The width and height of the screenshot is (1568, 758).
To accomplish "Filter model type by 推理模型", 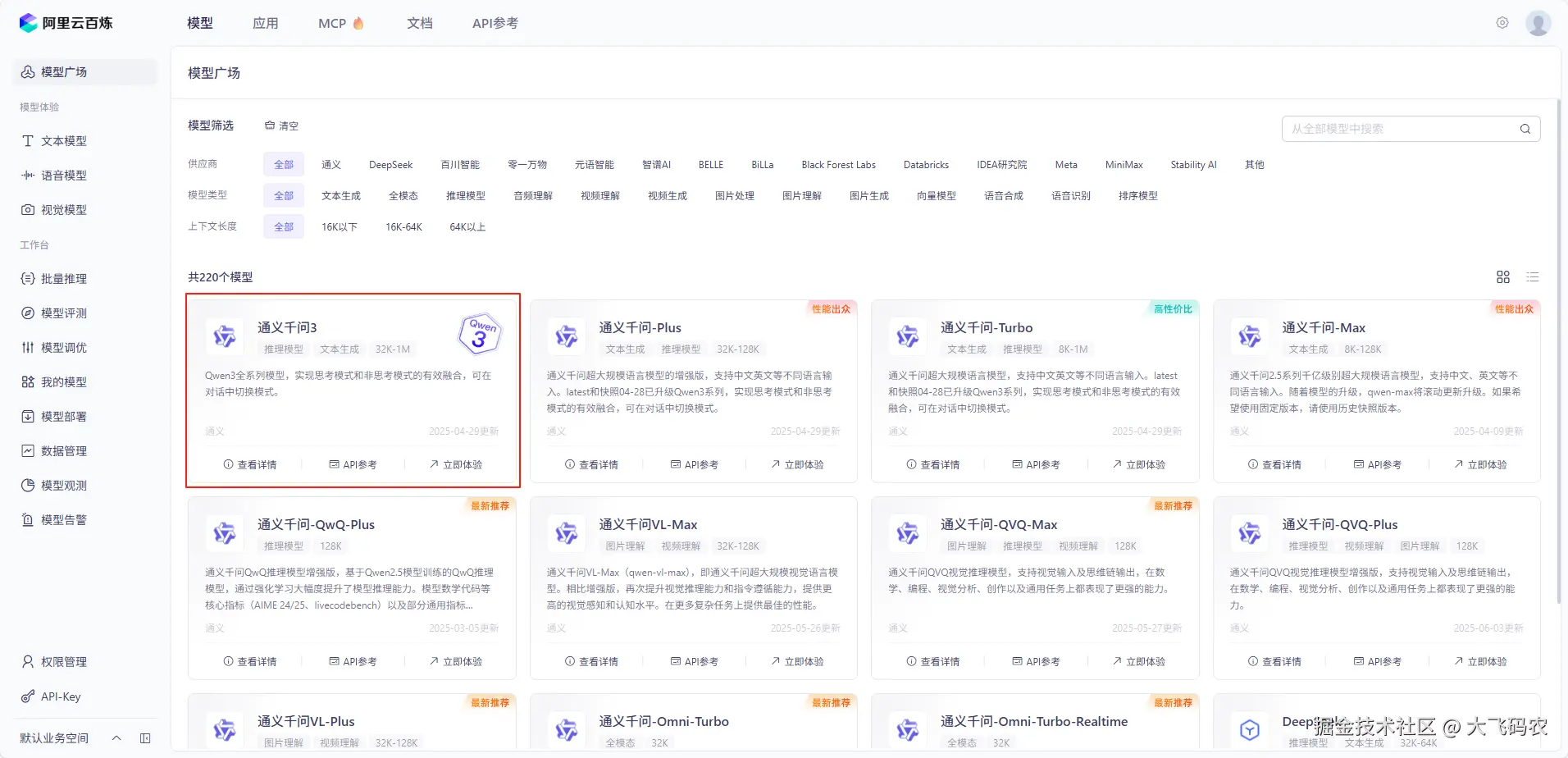I will click(x=466, y=196).
